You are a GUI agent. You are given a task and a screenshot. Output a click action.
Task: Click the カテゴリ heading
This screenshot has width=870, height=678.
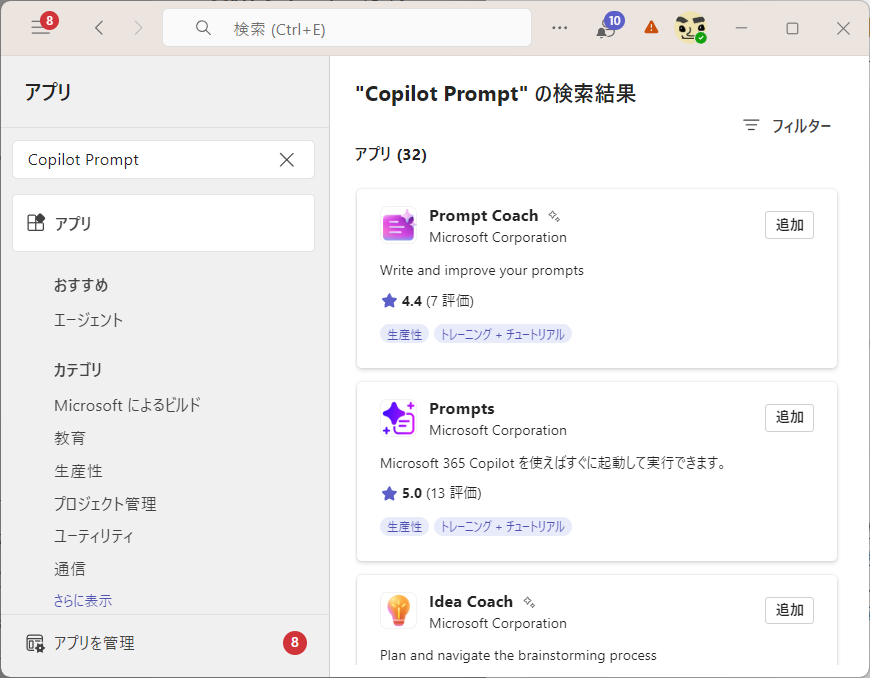tap(78, 370)
